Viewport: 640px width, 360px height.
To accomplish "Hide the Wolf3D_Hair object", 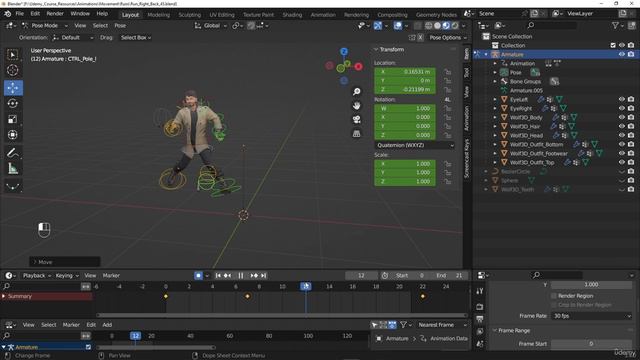I will [x=622, y=126].
